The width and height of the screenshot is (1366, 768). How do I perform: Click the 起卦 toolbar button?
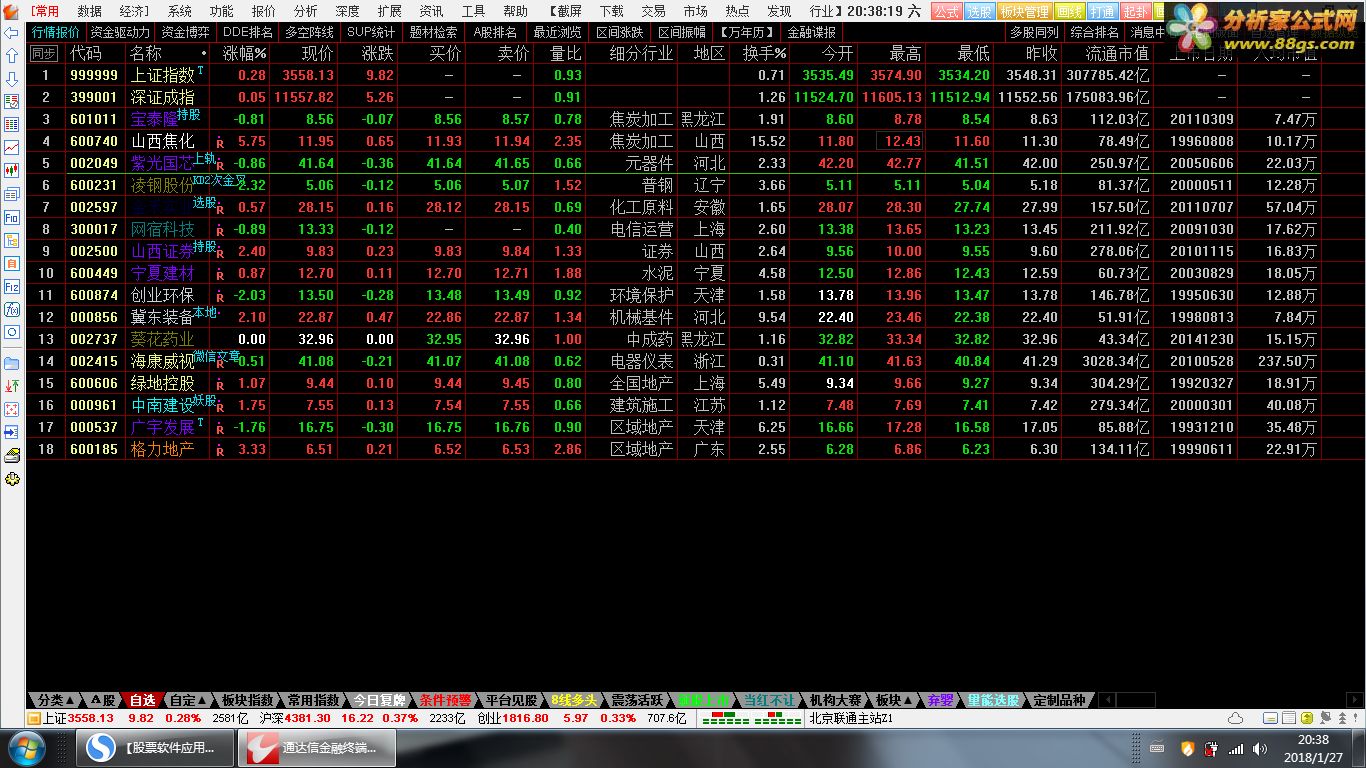click(1134, 11)
